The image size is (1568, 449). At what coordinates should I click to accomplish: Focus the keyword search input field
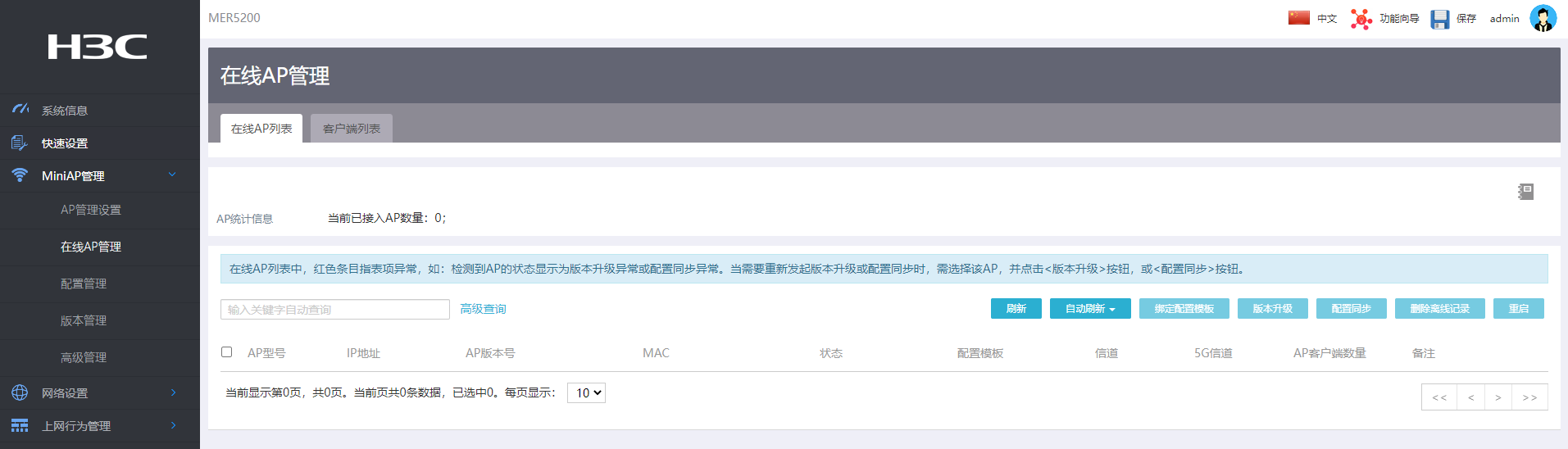tap(335, 309)
